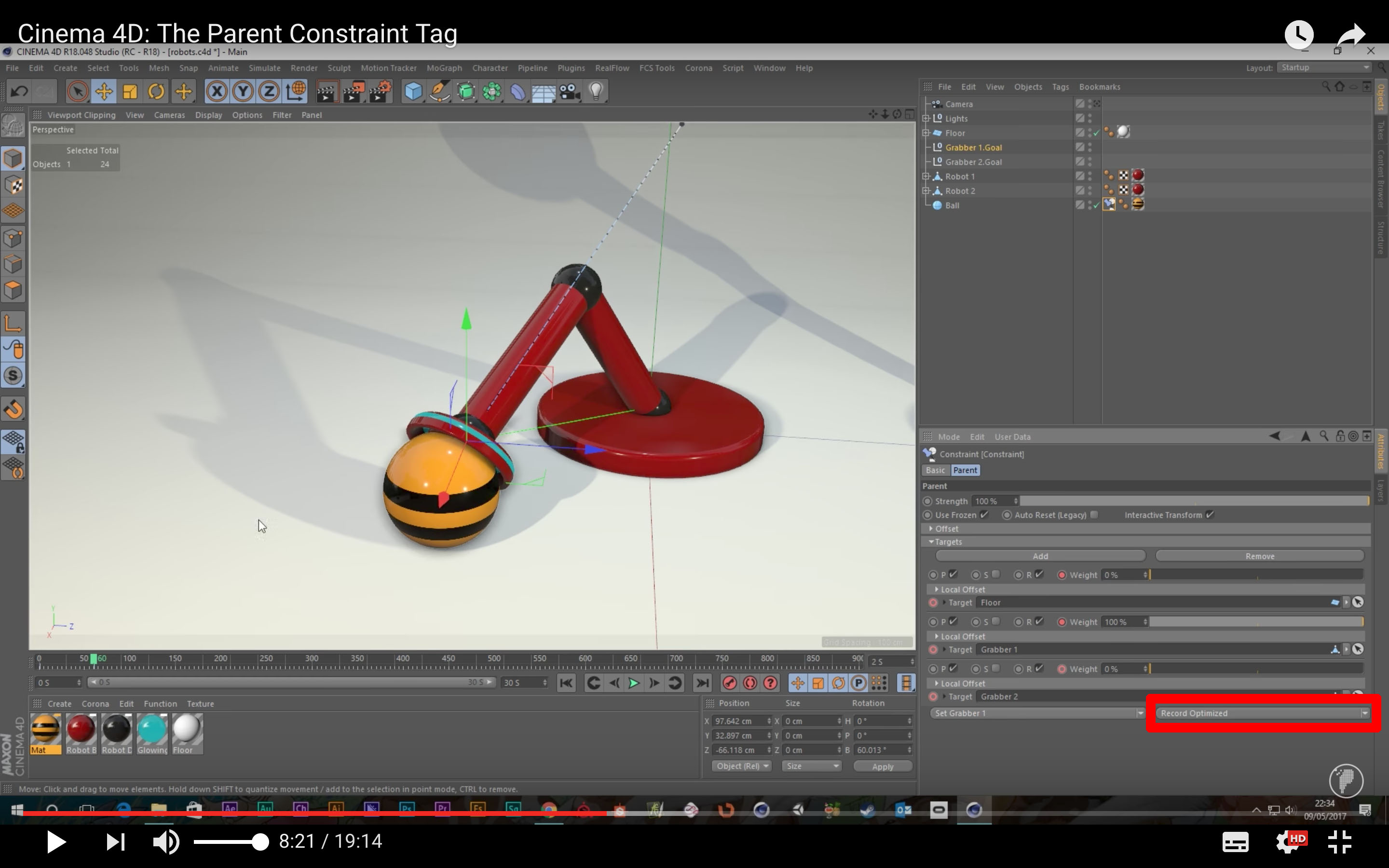The height and width of the screenshot is (868, 1389).
Task: Open Edit Render Settings icon
Action: click(x=380, y=91)
